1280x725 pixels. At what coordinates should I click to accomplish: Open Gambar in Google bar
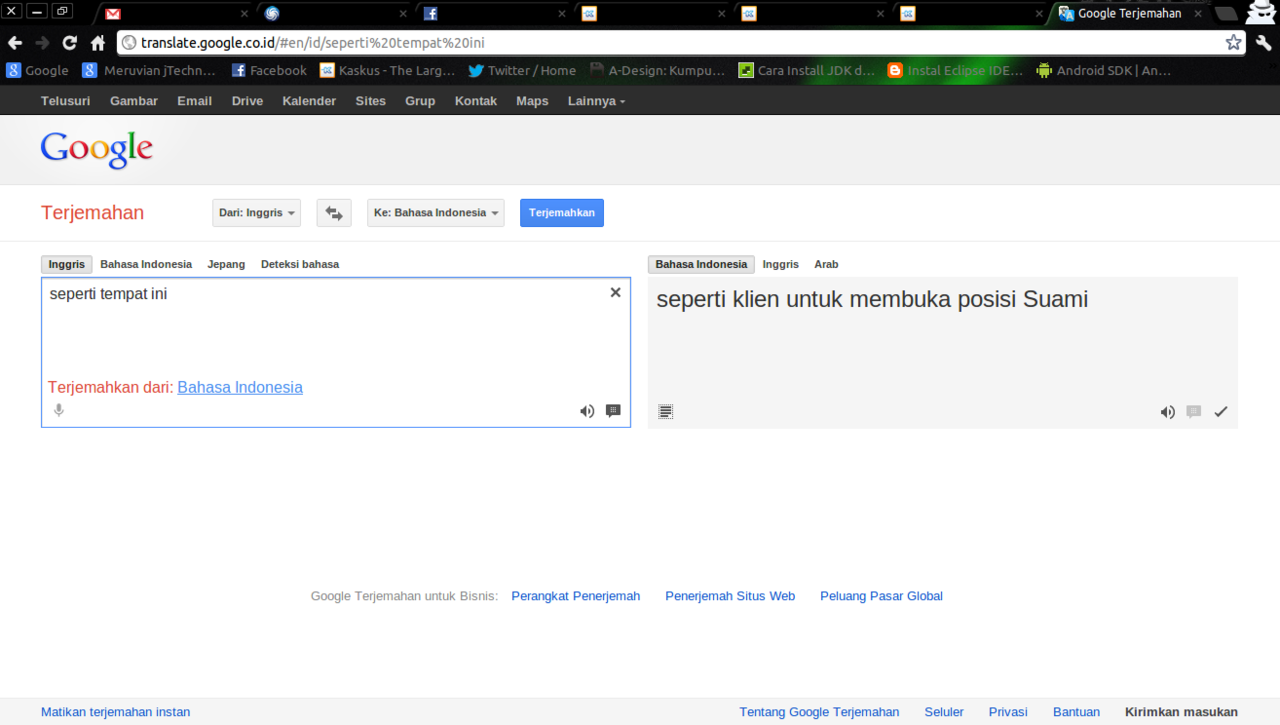coord(134,101)
